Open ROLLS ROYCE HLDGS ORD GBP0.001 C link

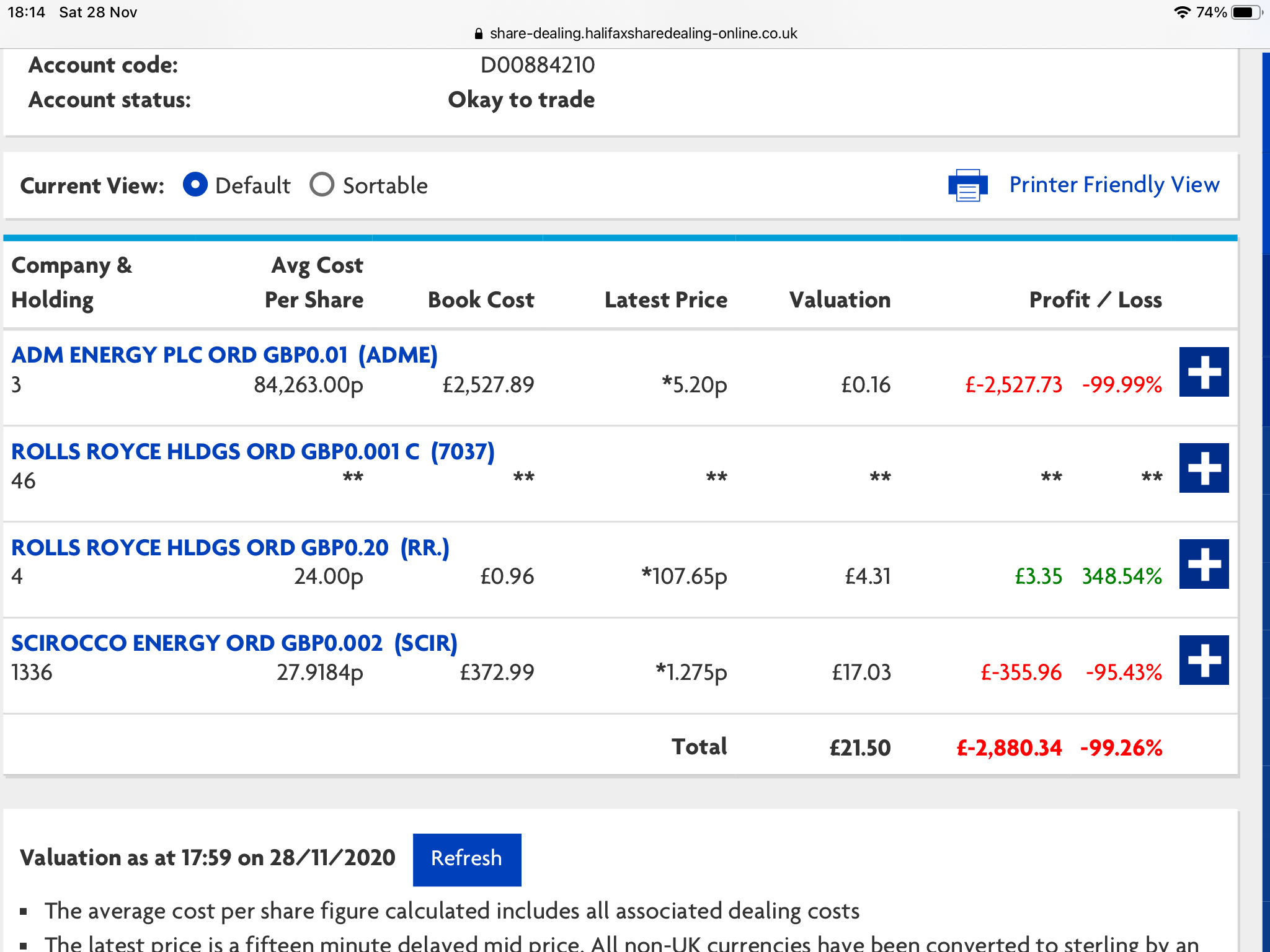(253, 452)
